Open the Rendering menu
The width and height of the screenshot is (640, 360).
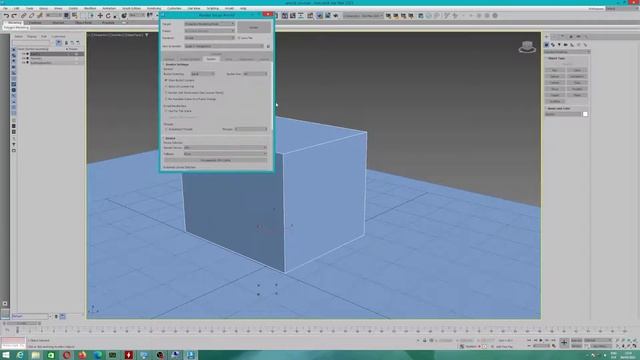154,8
